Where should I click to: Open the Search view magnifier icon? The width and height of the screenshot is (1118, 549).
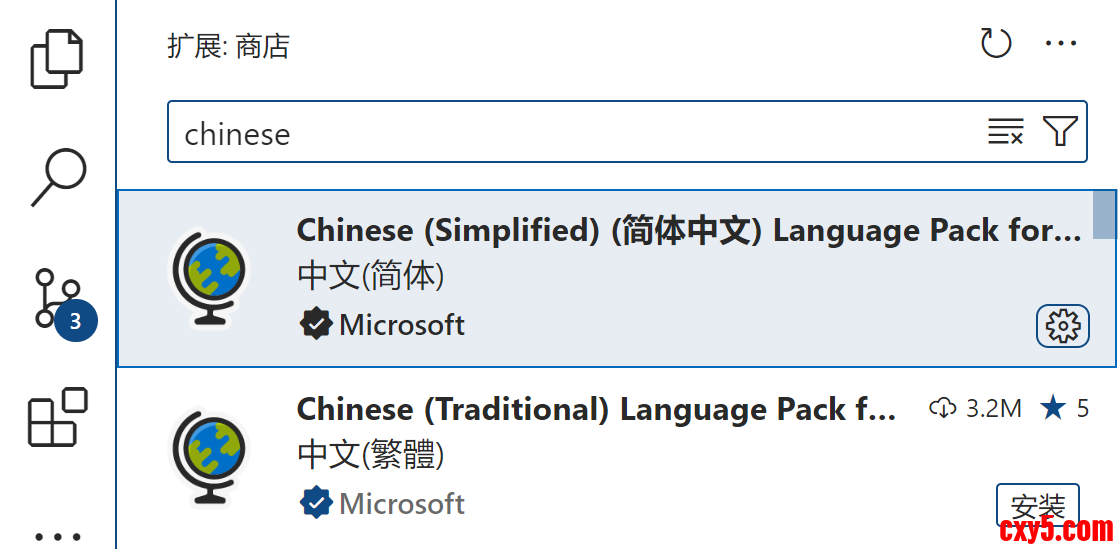[58, 178]
